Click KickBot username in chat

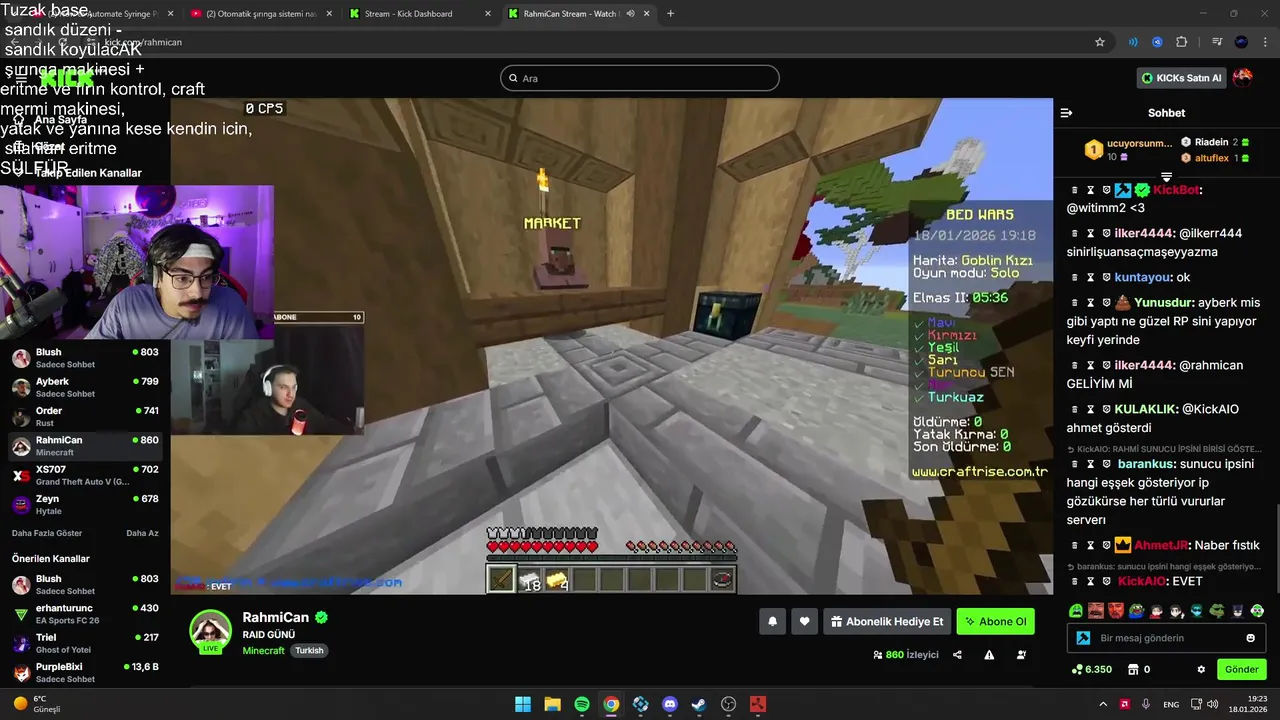pos(1175,190)
